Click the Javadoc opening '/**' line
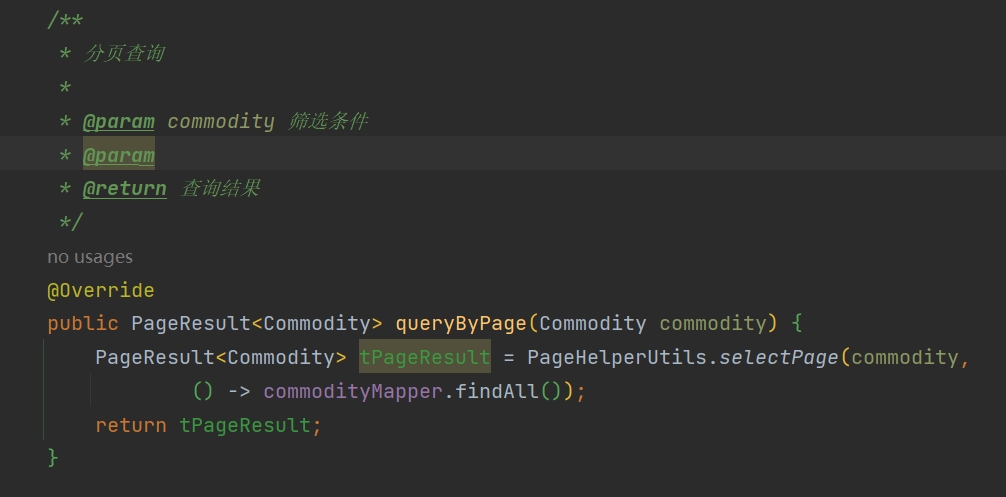1006x497 pixels. click(65, 21)
